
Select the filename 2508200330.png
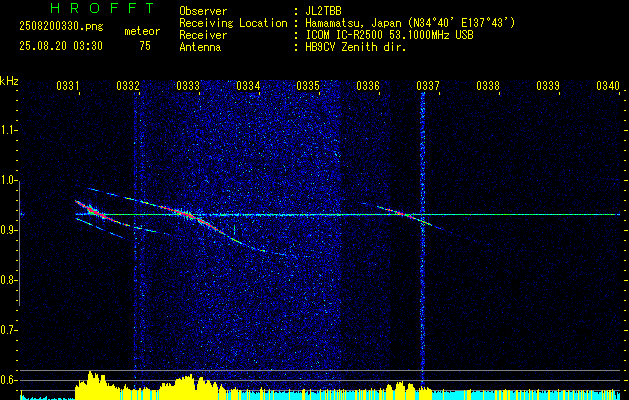[61, 27]
